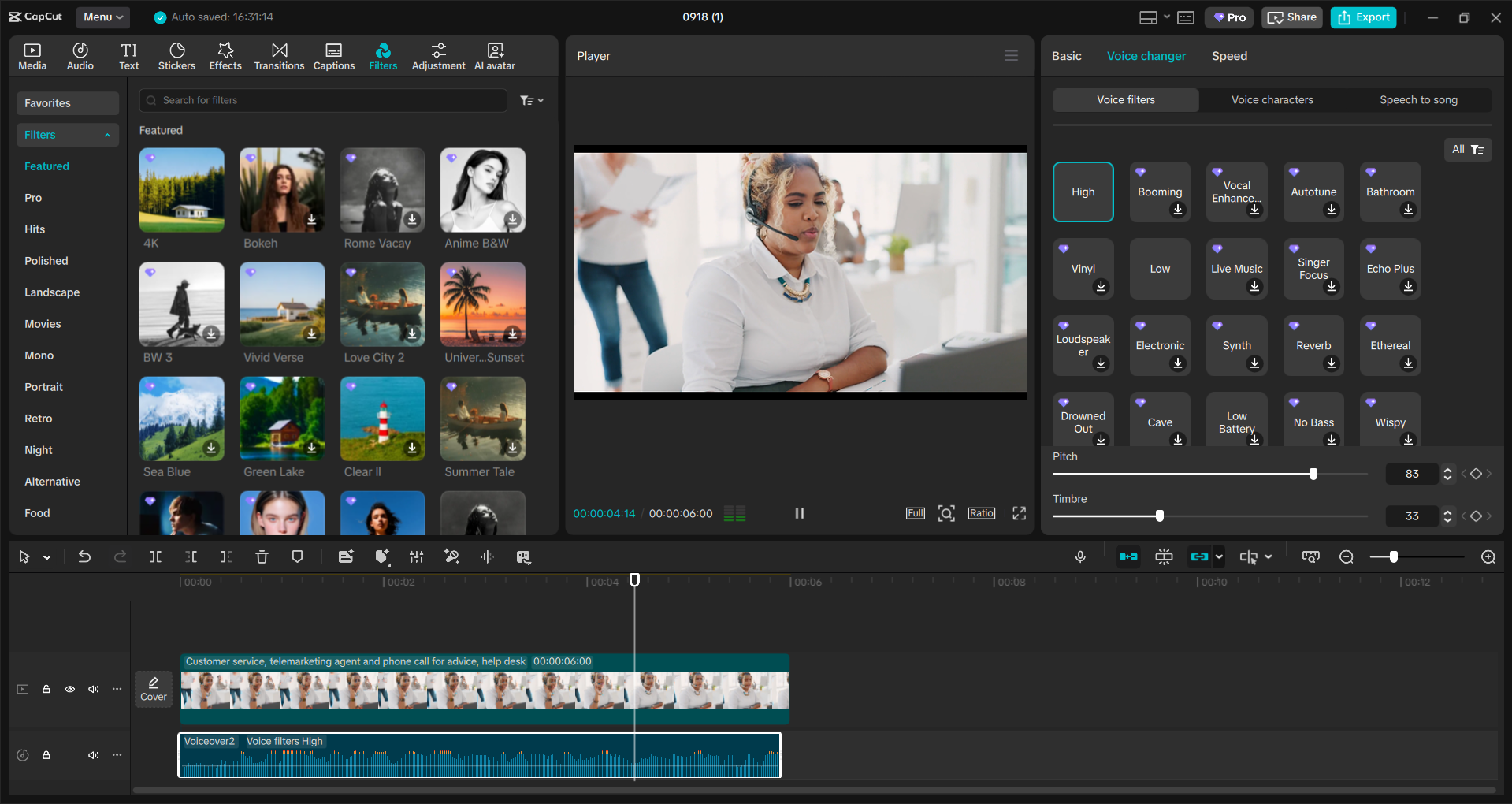Open the Effects panel

[x=225, y=55]
